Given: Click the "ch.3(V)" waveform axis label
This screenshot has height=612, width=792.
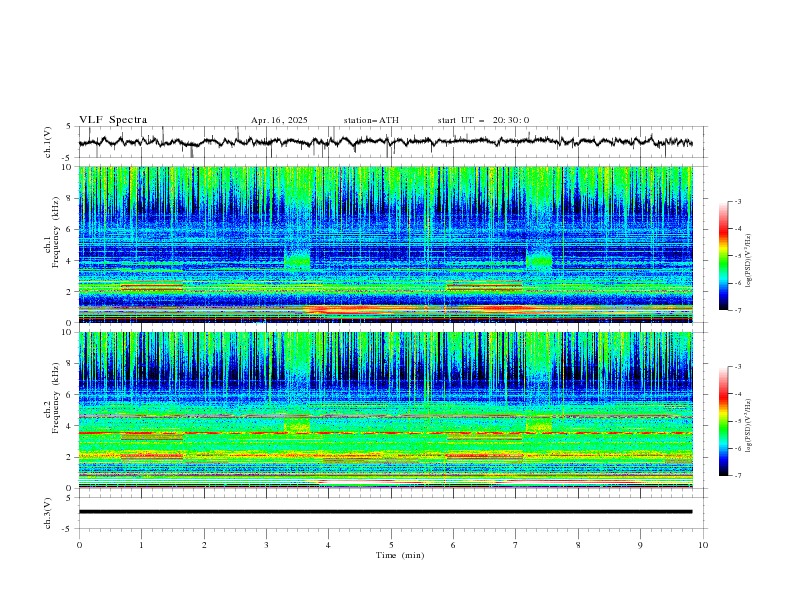Looking at the screenshot, I should tap(48, 513).
